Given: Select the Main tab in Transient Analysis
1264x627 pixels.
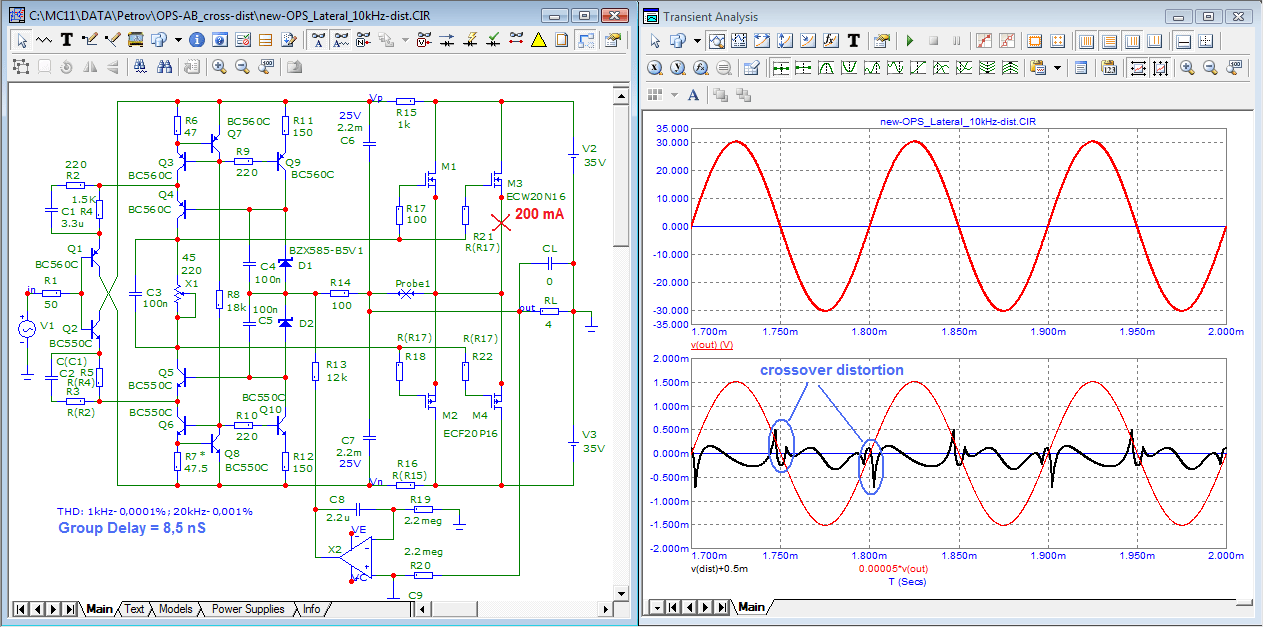Looking at the screenshot, I should click(x=751, y=607).
